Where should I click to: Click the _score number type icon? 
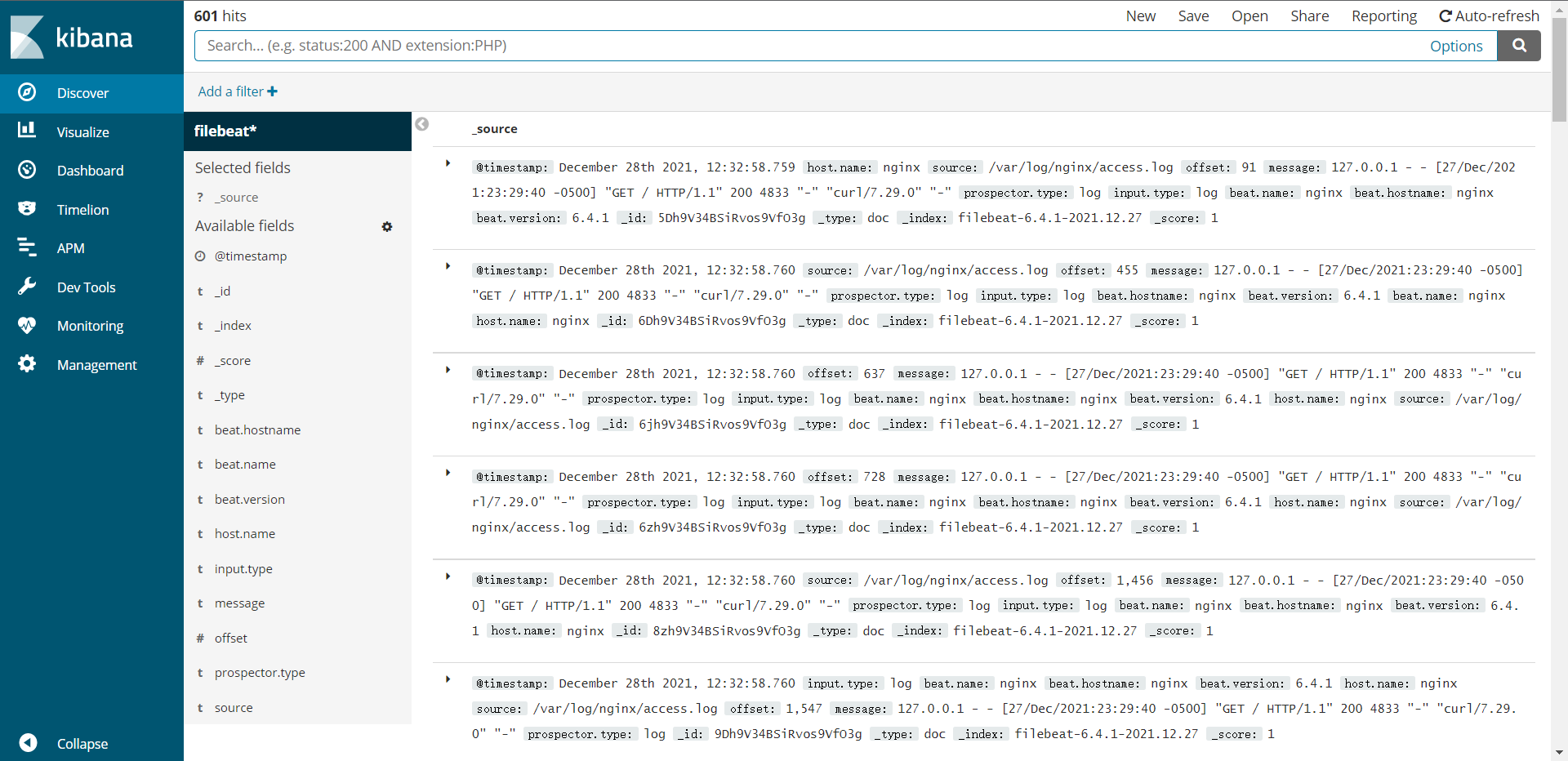pos(200,361)
